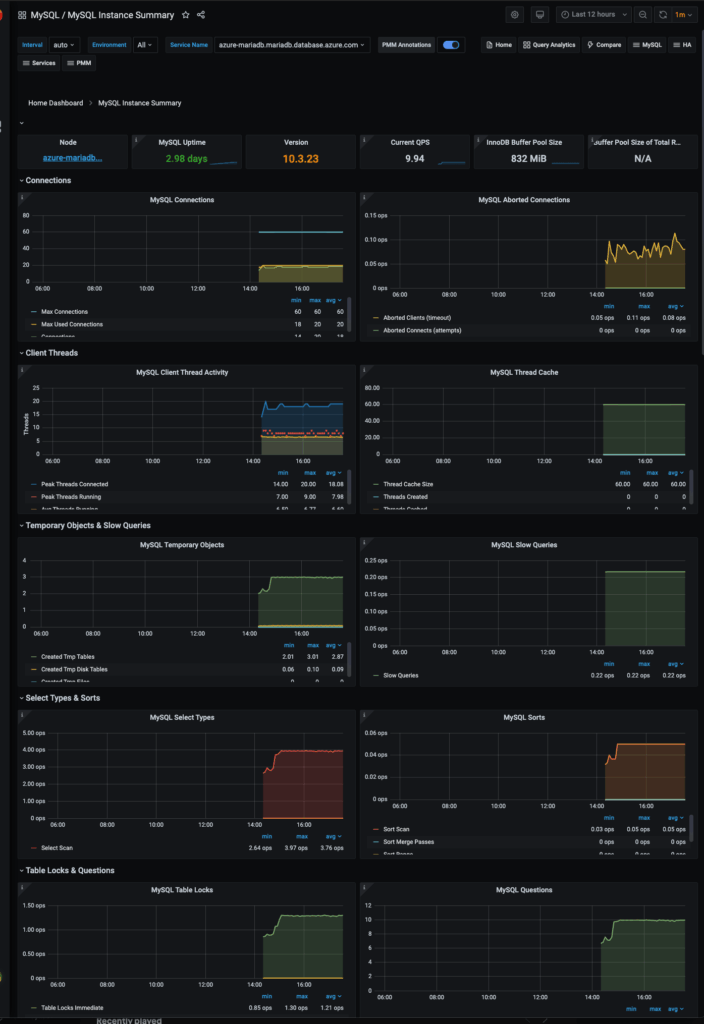Screen dimensions: 704x1024
Task: Click the azure-mariadb node link
Action: [72, 158]
